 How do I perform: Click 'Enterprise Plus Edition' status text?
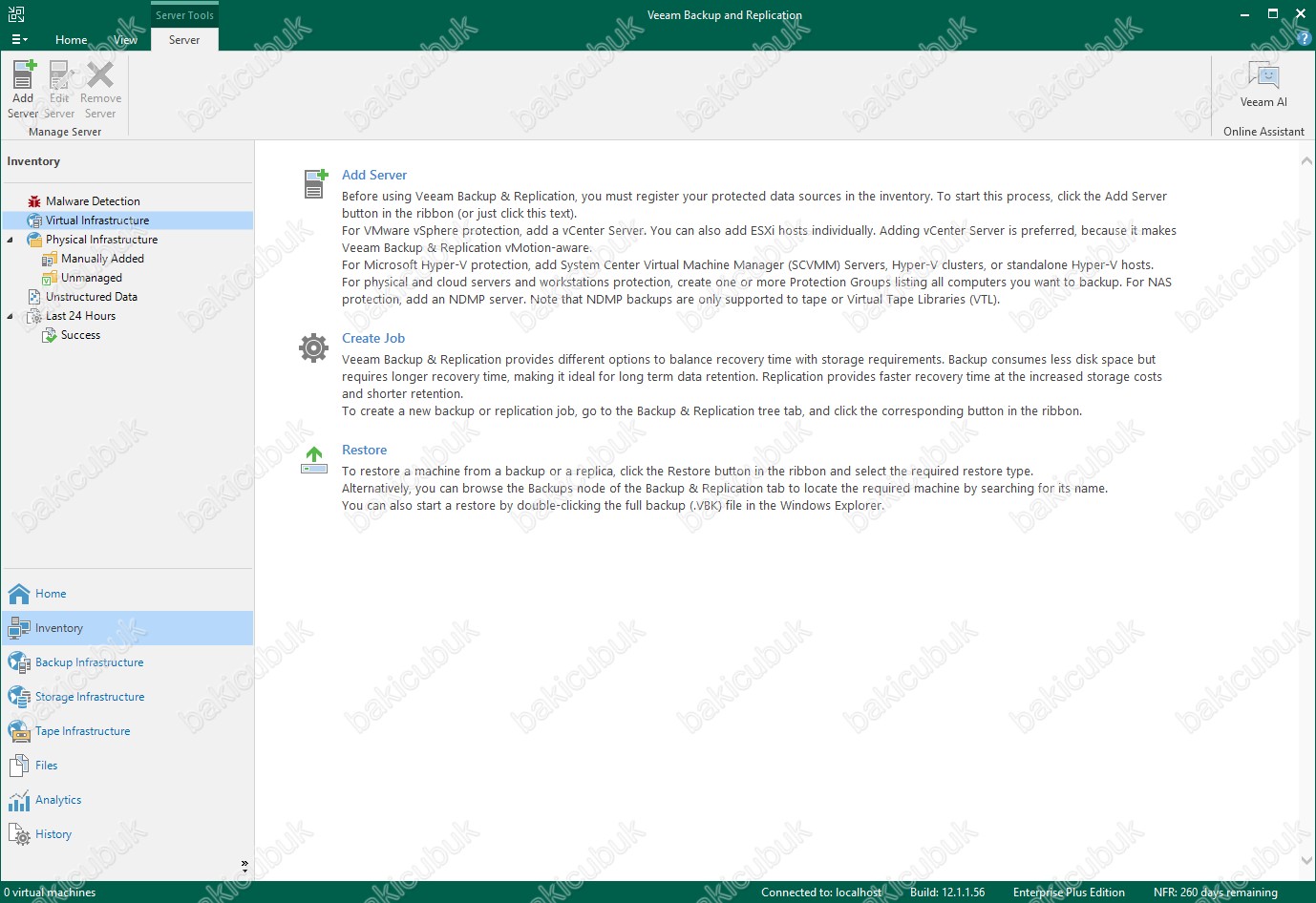(1069, 892)
